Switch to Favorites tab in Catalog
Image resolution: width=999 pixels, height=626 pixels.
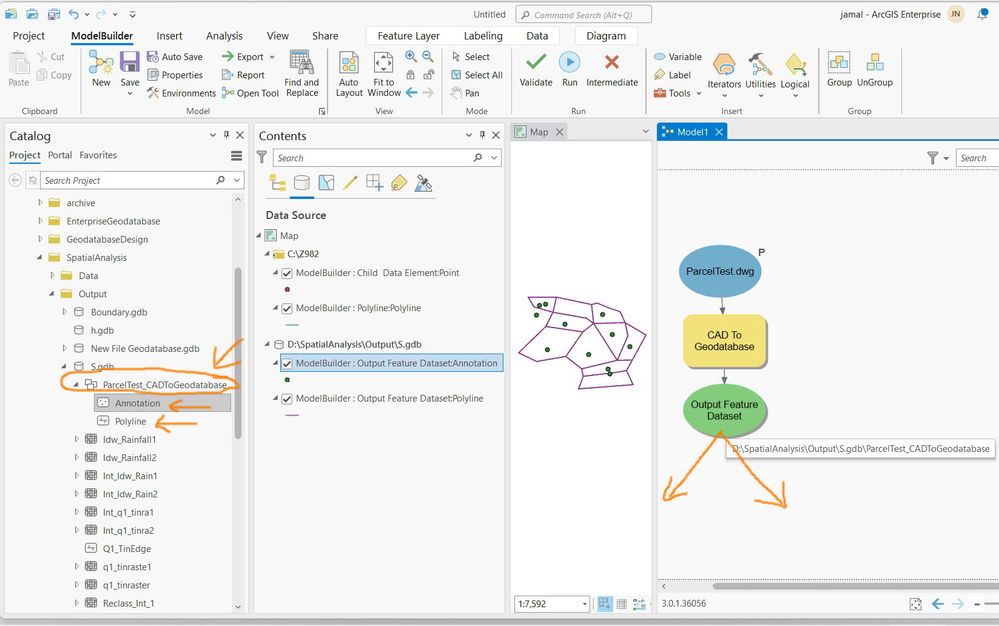[x=98, y=155]
